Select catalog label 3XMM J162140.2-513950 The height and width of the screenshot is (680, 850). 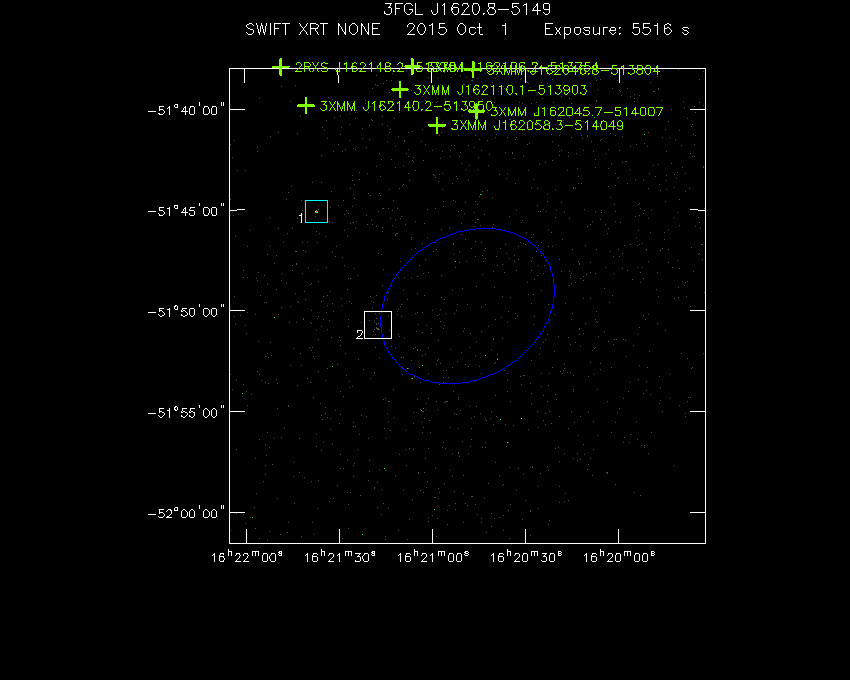tap(407, 106)
